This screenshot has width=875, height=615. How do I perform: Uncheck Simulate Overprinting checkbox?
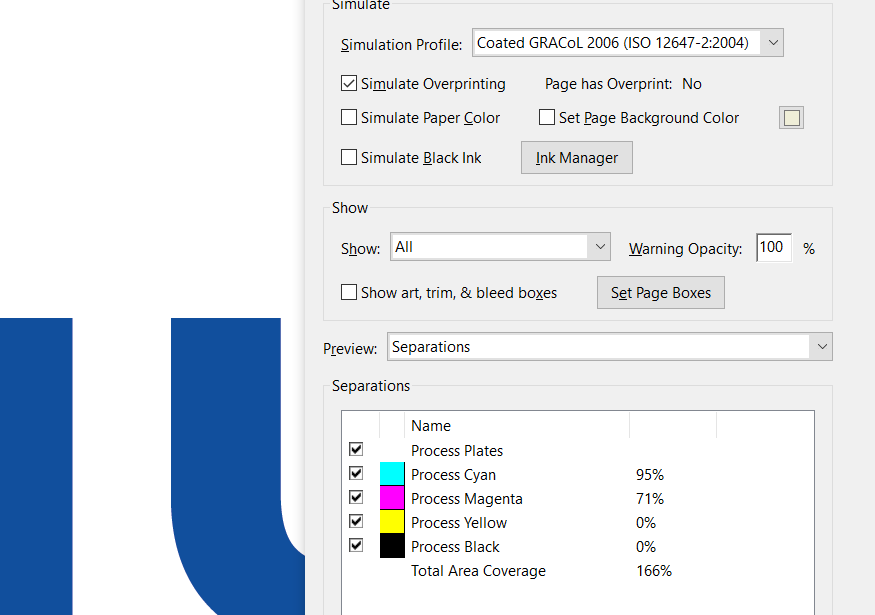coord(349,84)
